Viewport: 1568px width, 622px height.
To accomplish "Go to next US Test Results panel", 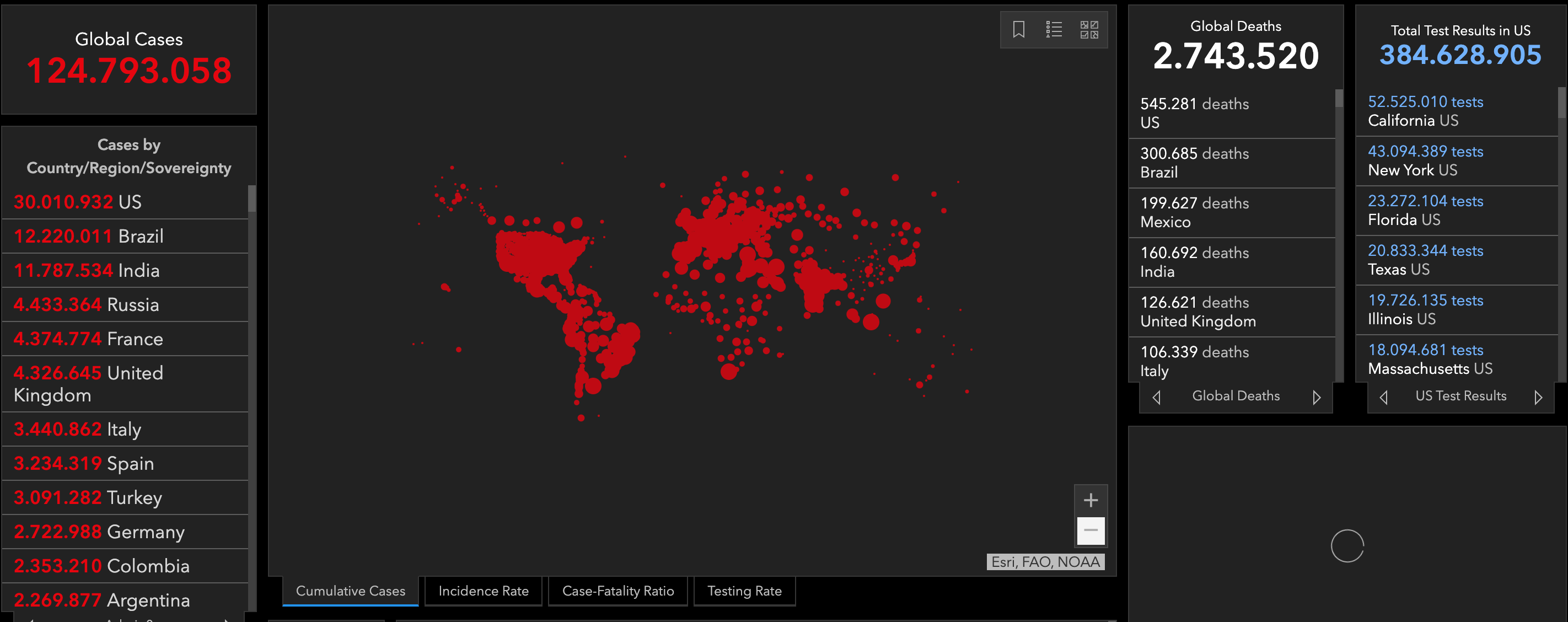I will coord(1538,398).
